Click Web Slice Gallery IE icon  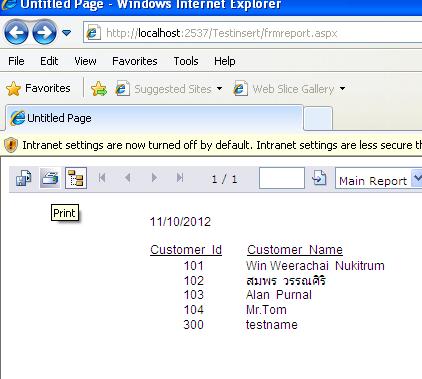tap(240, 89)
